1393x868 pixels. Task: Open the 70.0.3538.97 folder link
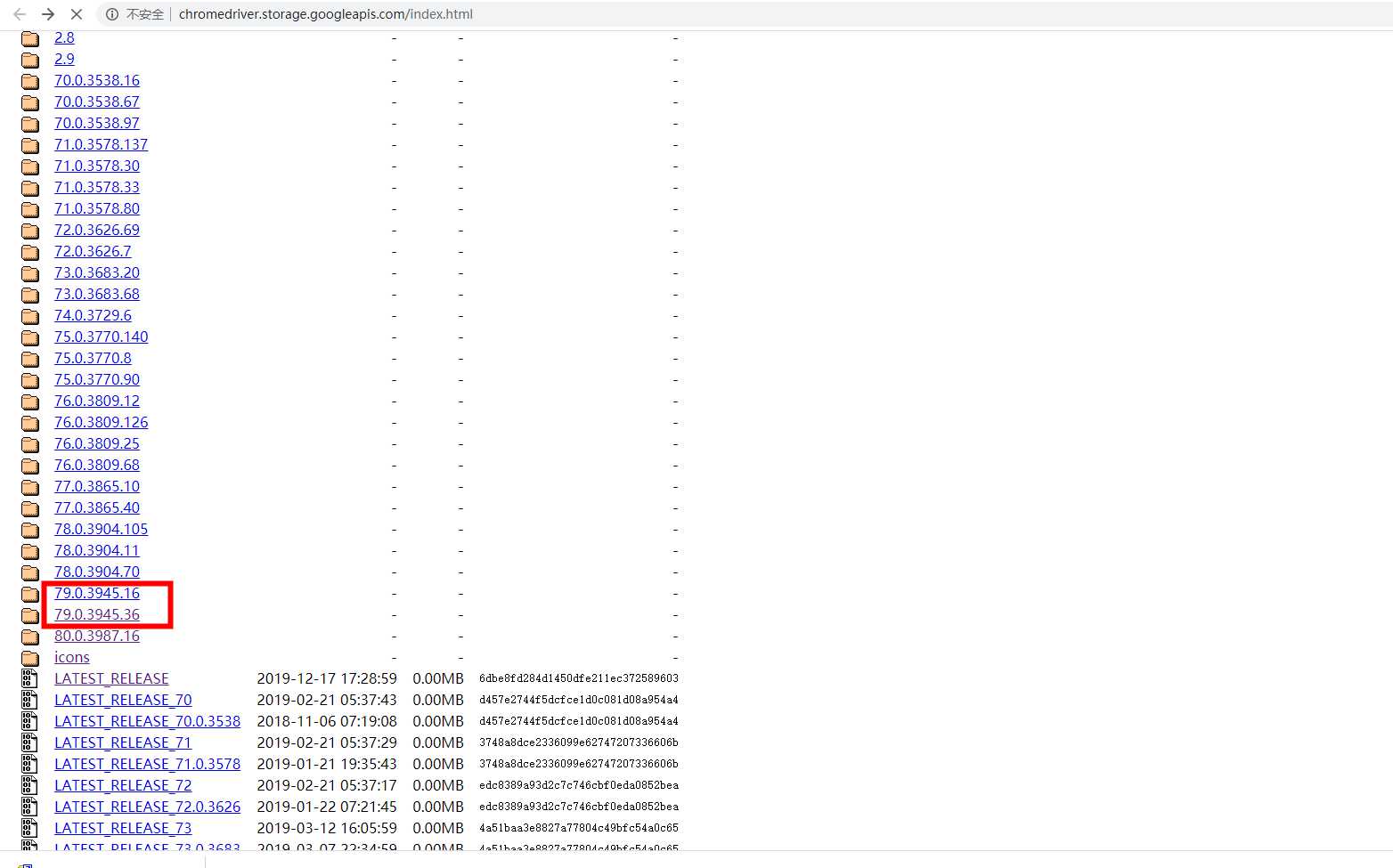(x=97, y=123)
